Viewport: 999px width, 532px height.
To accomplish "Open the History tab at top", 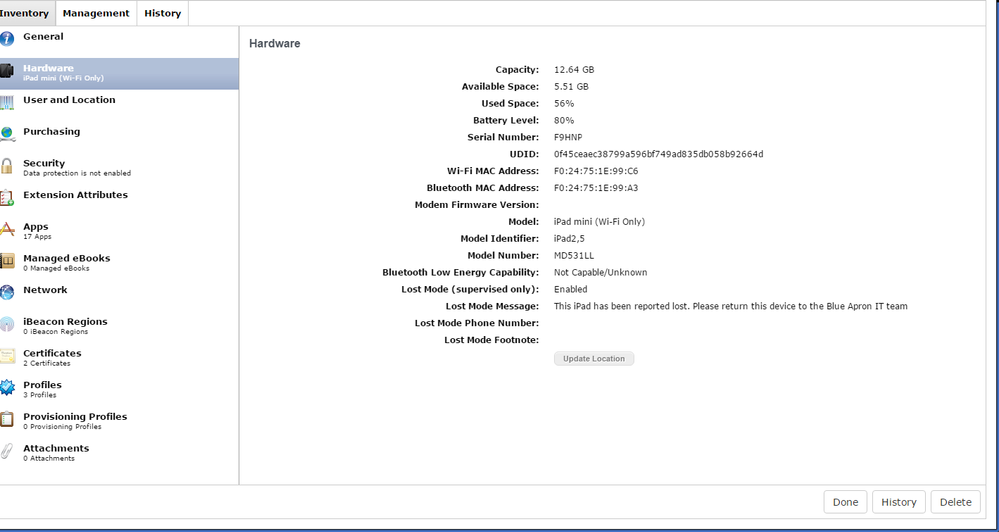I will click(162, 13).
